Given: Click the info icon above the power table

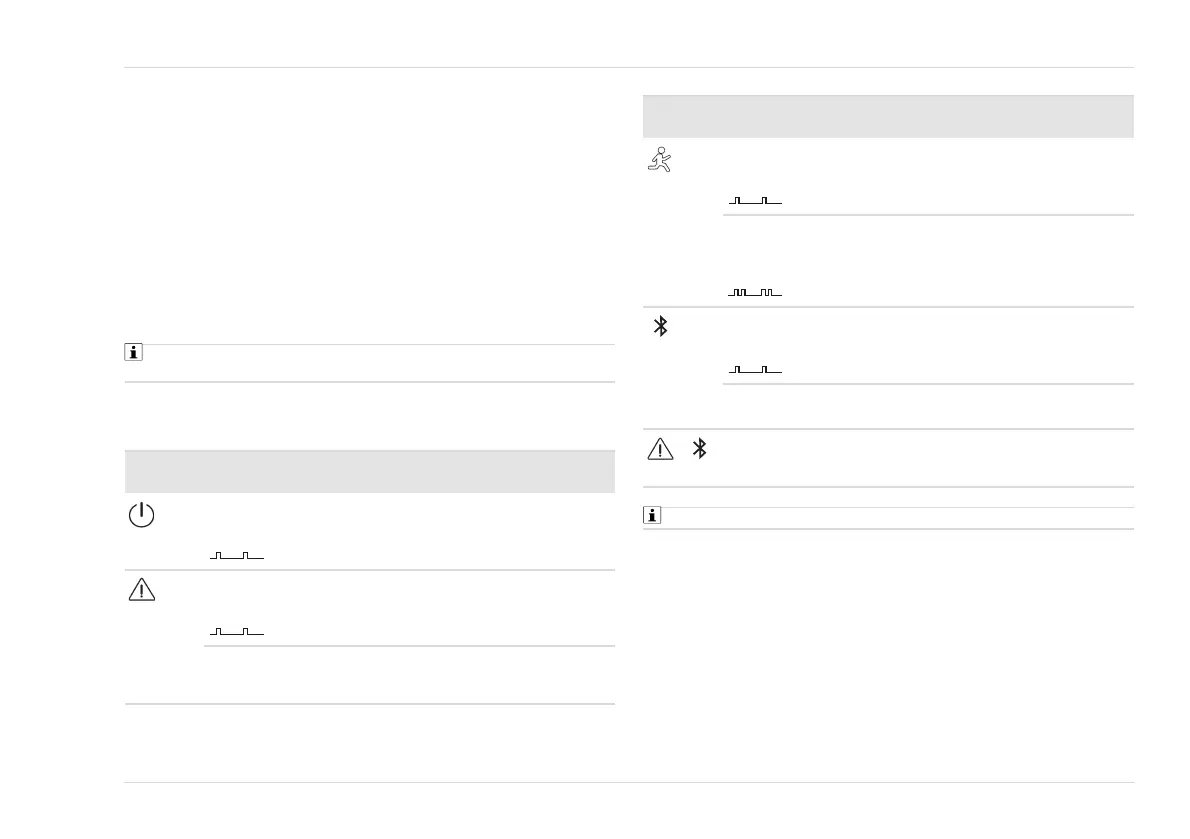Looking at the screenshot, I should (133, 353).
